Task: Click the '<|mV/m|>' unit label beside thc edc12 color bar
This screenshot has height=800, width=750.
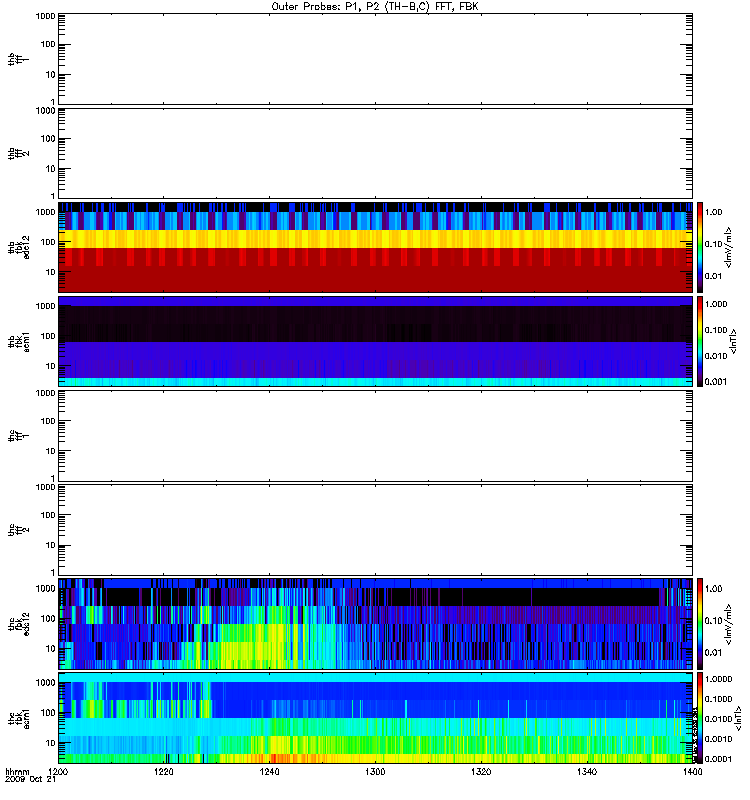Action: 729,624
